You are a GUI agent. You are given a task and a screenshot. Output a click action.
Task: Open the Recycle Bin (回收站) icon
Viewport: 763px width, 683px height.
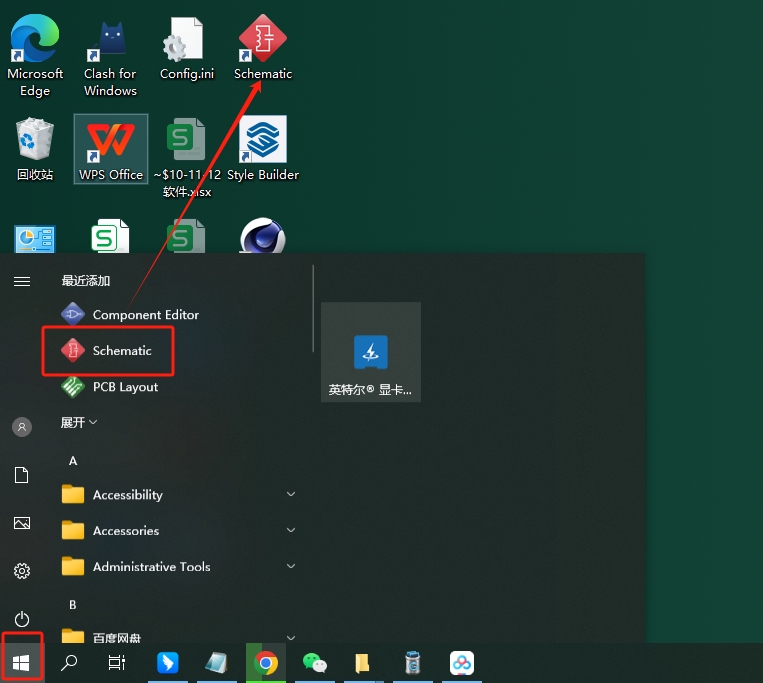tap(35, 149)
